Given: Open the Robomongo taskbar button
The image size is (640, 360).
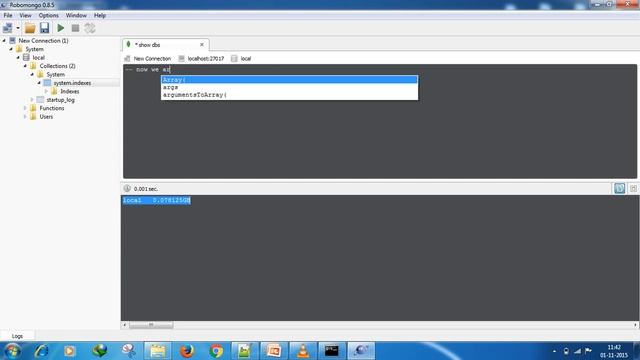Looking at the screenshot, I should tap(361, 351).
